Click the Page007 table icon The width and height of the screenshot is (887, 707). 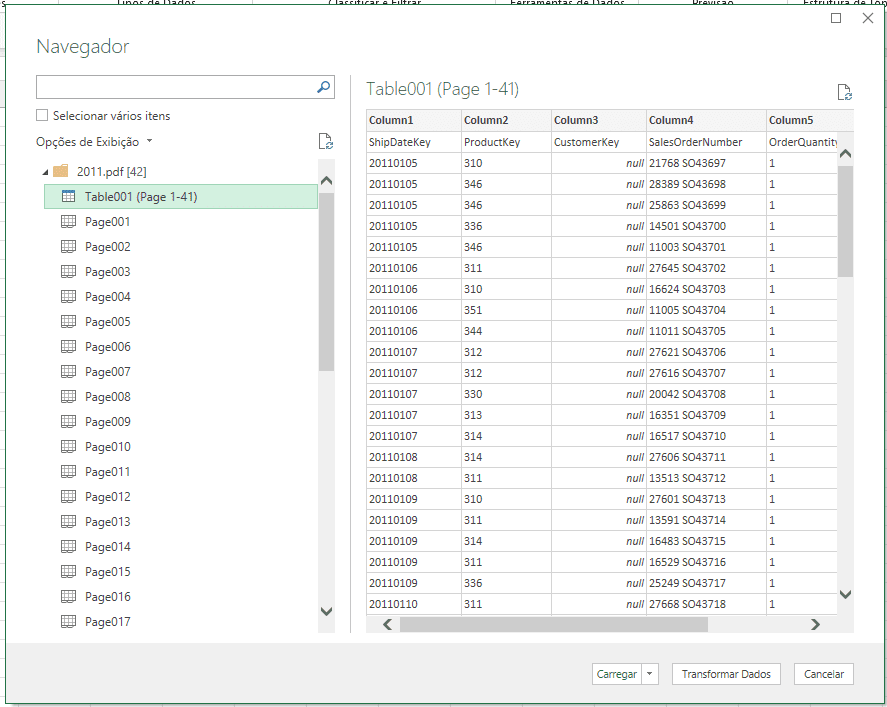(x=68, y=372)
